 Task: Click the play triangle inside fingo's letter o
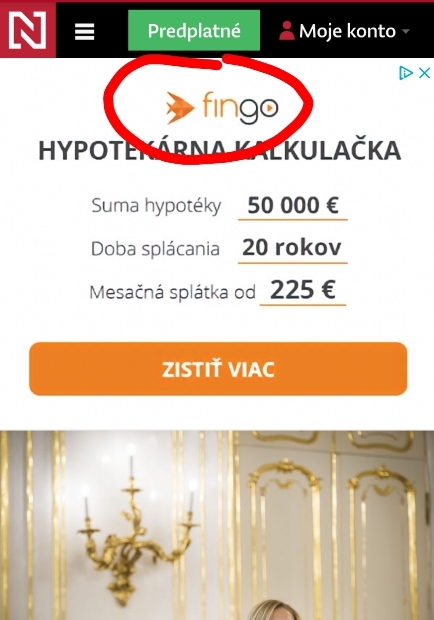pyautogui.click(x=270, y=108)
